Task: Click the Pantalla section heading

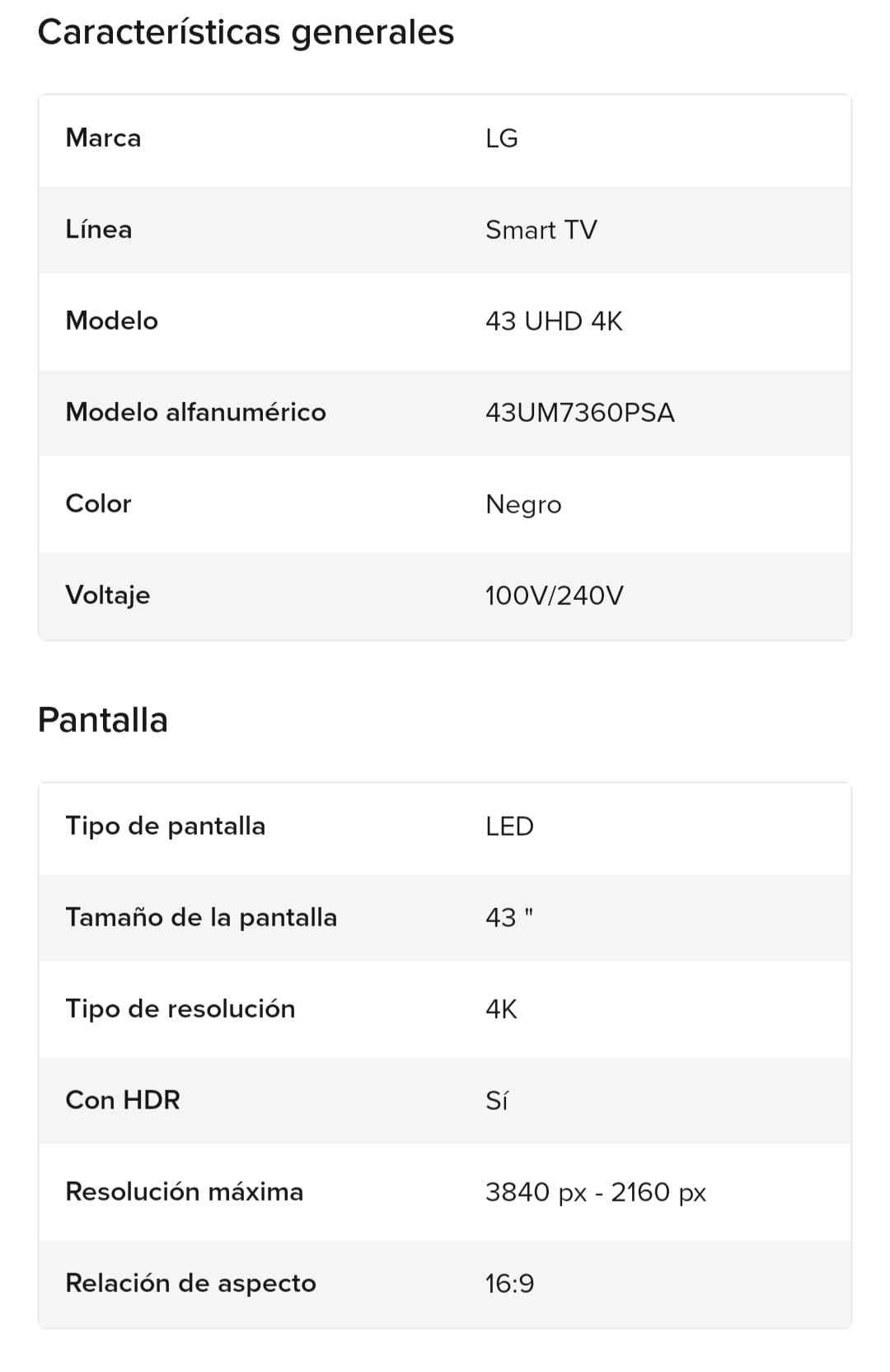Action: (103, 720)
